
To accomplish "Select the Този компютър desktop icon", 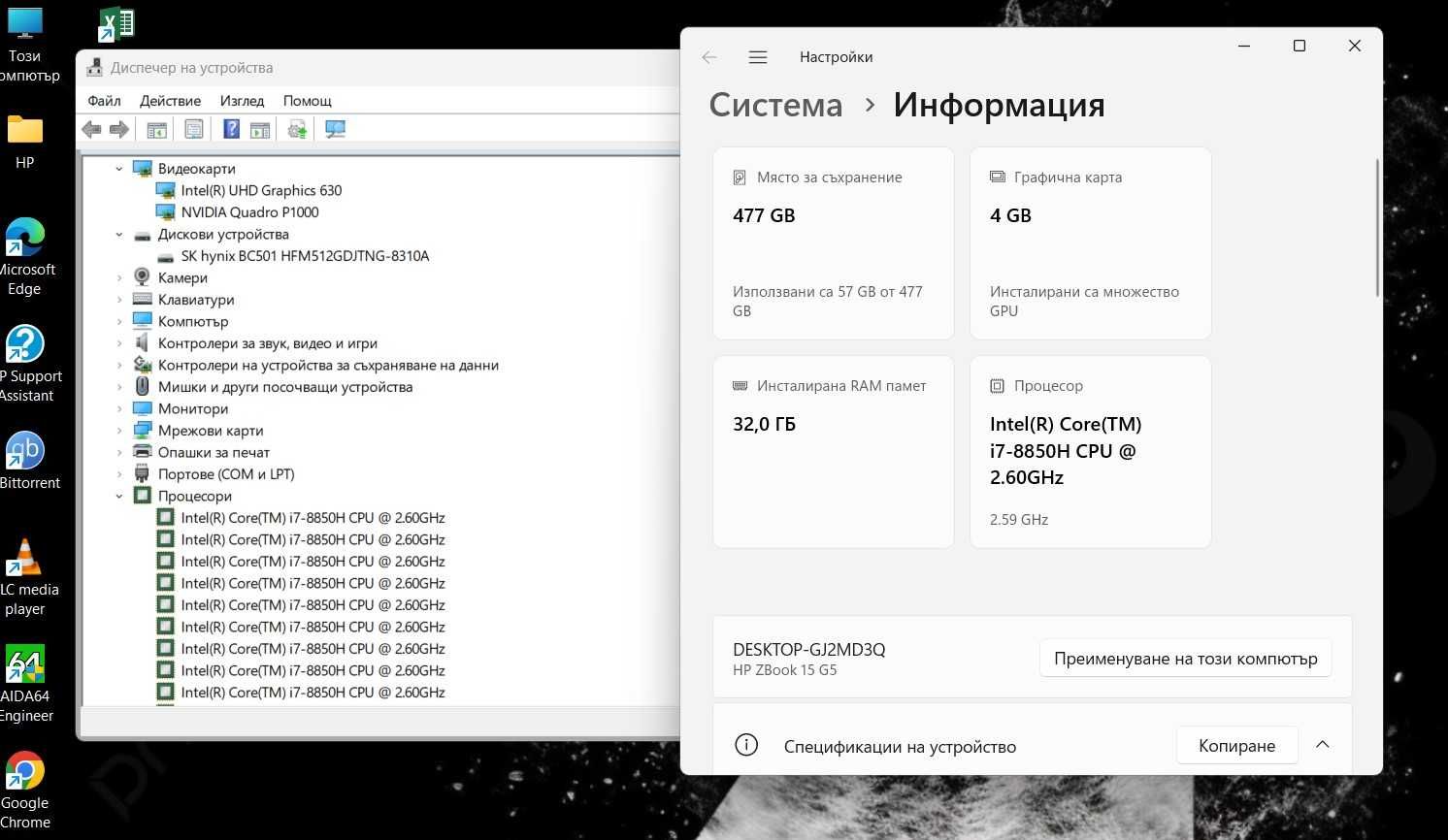I will point(26,45).
